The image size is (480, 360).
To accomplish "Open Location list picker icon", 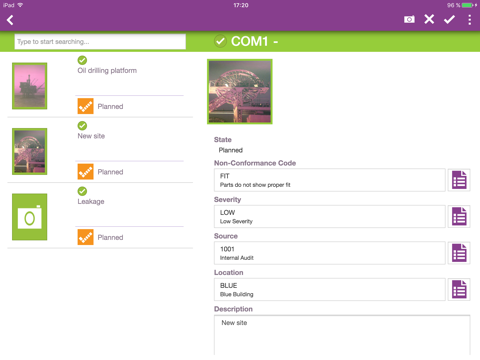I will click(x=459, y=289).
